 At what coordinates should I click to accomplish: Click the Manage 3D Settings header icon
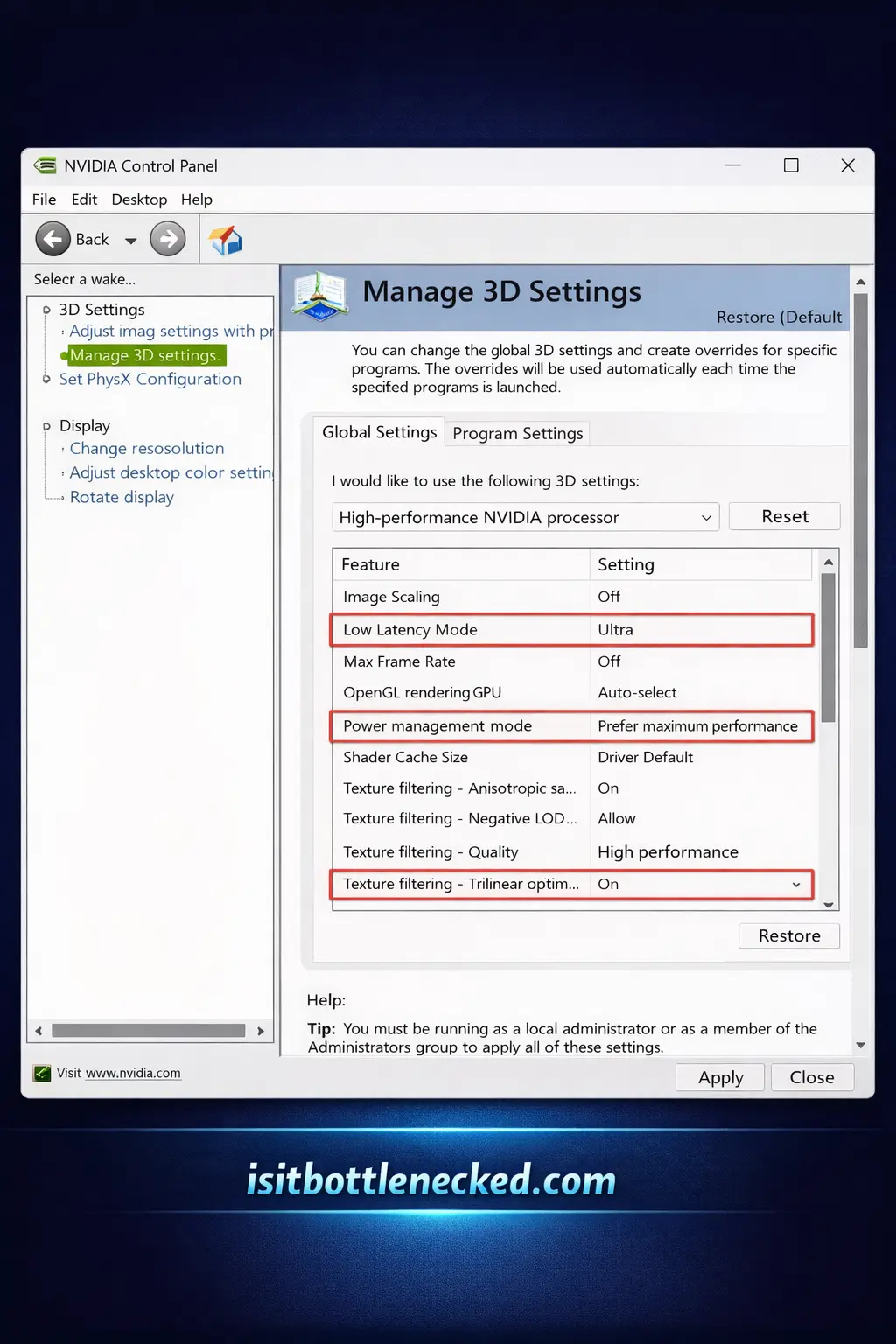point(319,297)
